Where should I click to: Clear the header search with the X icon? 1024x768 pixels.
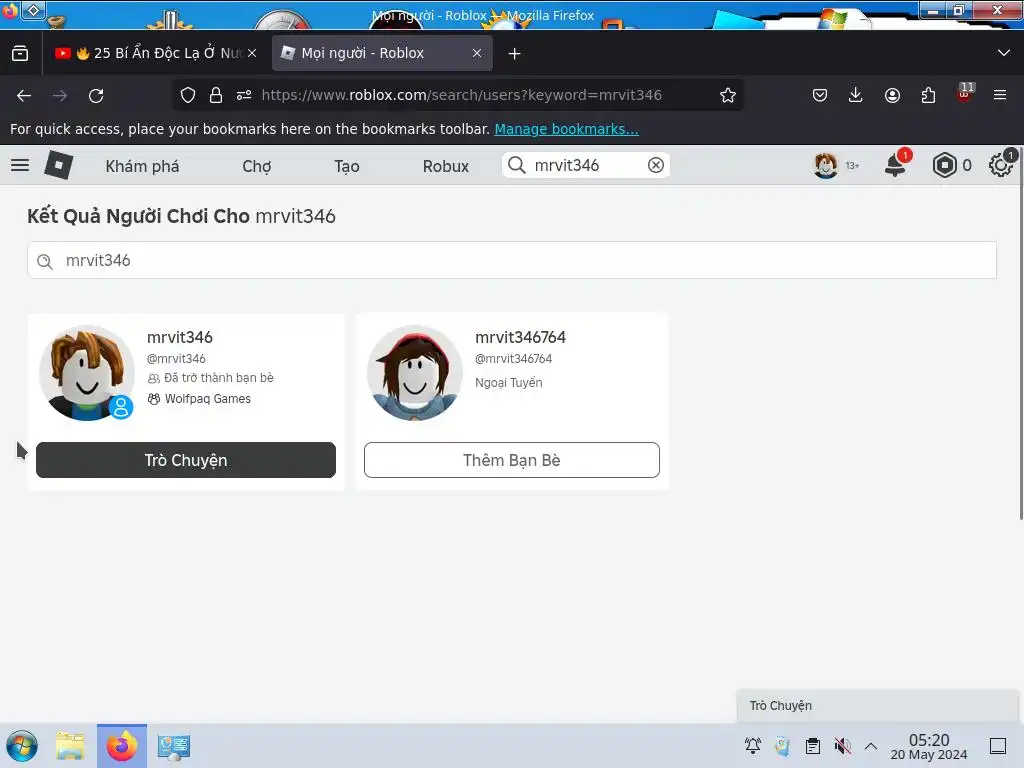[x=656, y=165]
